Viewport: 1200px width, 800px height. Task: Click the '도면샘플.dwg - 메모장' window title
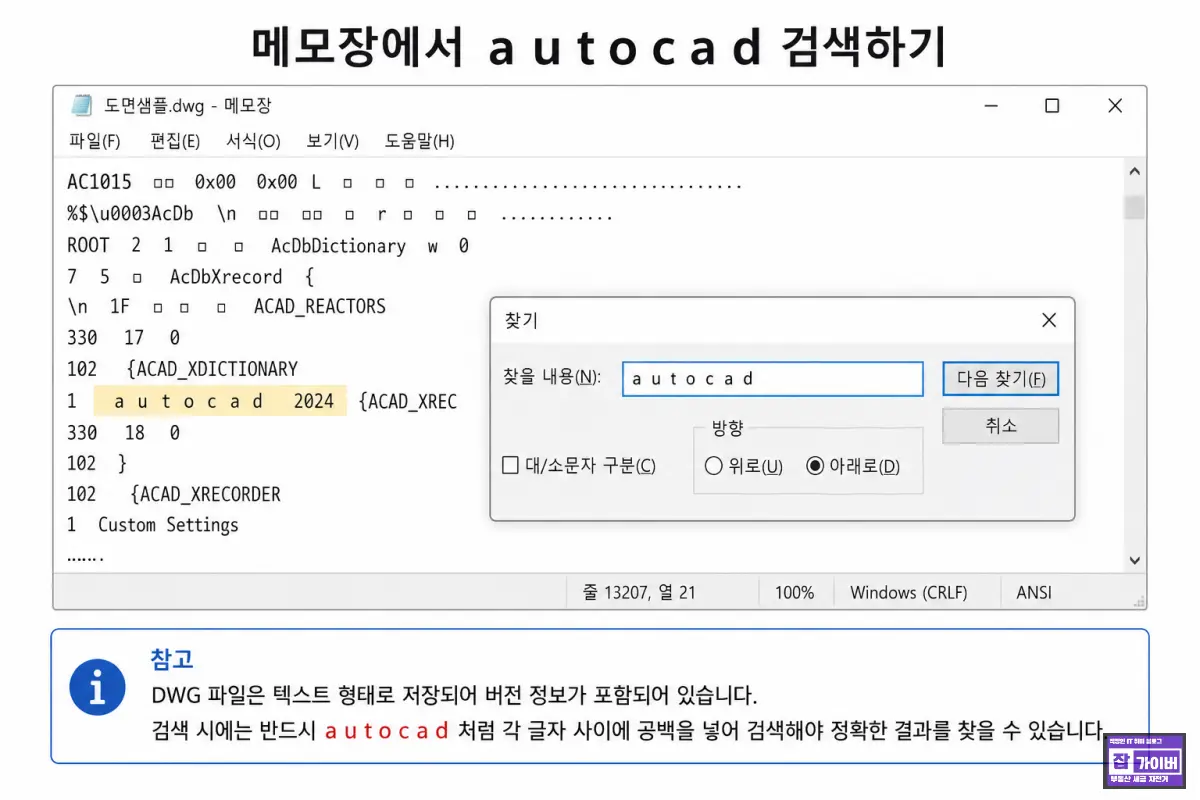[x=188, y=106]
